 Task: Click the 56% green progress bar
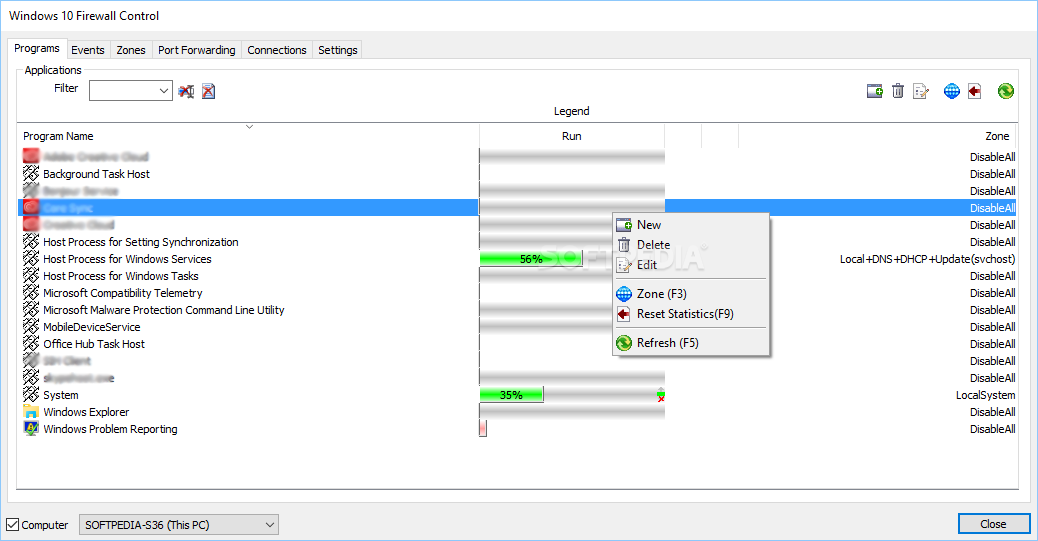point(531,259)
